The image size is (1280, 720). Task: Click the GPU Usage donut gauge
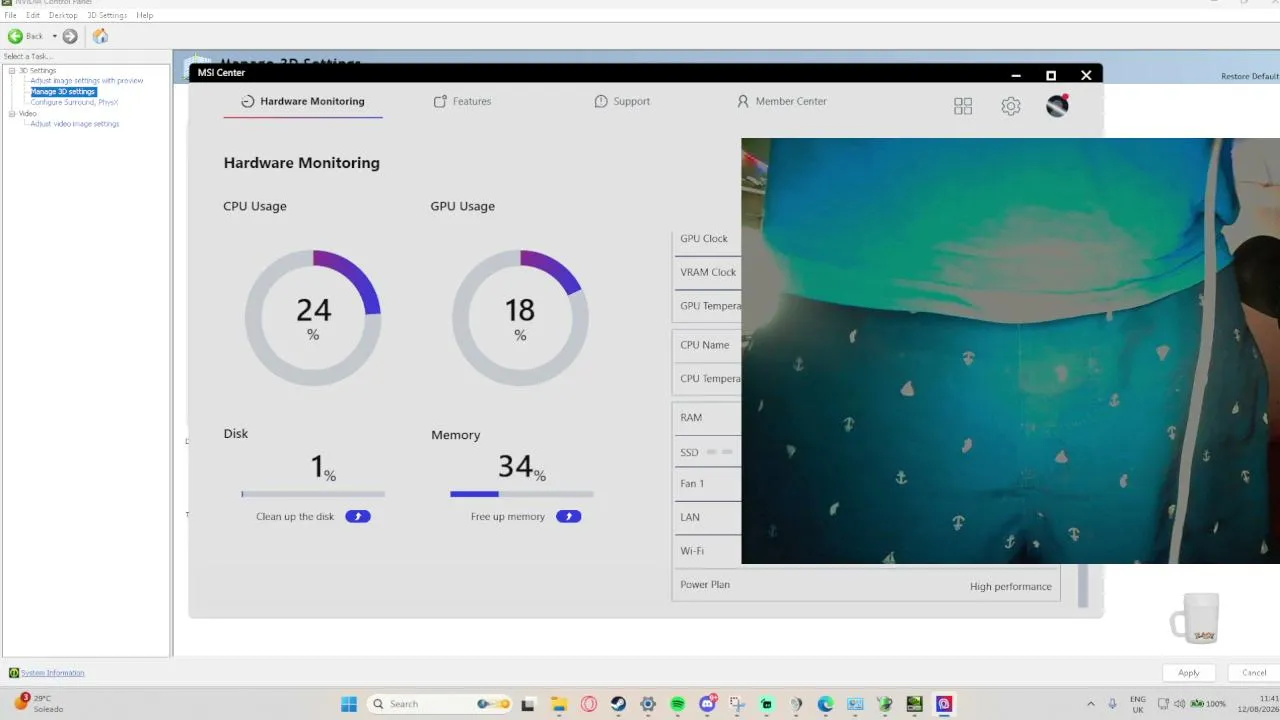tap(520, 318)
